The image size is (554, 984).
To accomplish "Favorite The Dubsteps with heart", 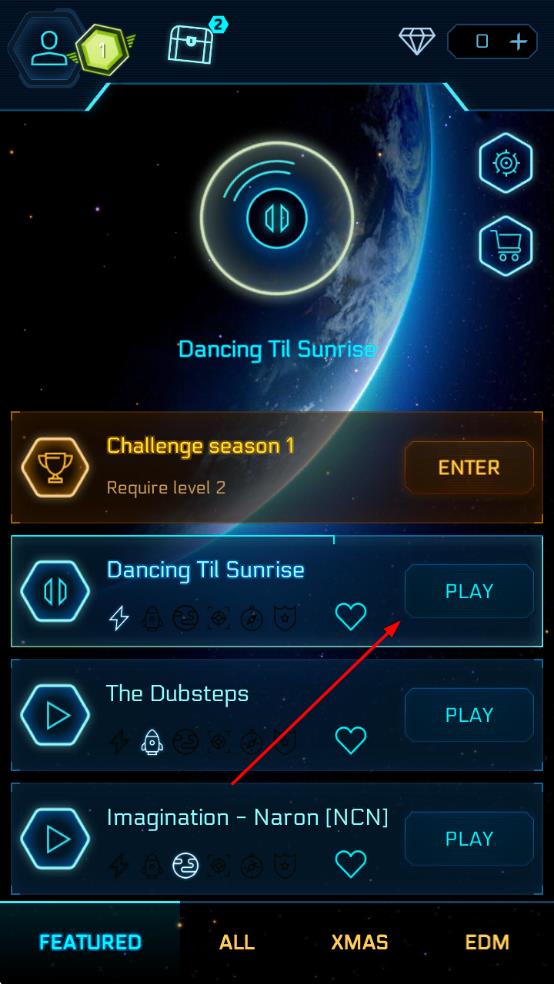I will coord(351,740).
